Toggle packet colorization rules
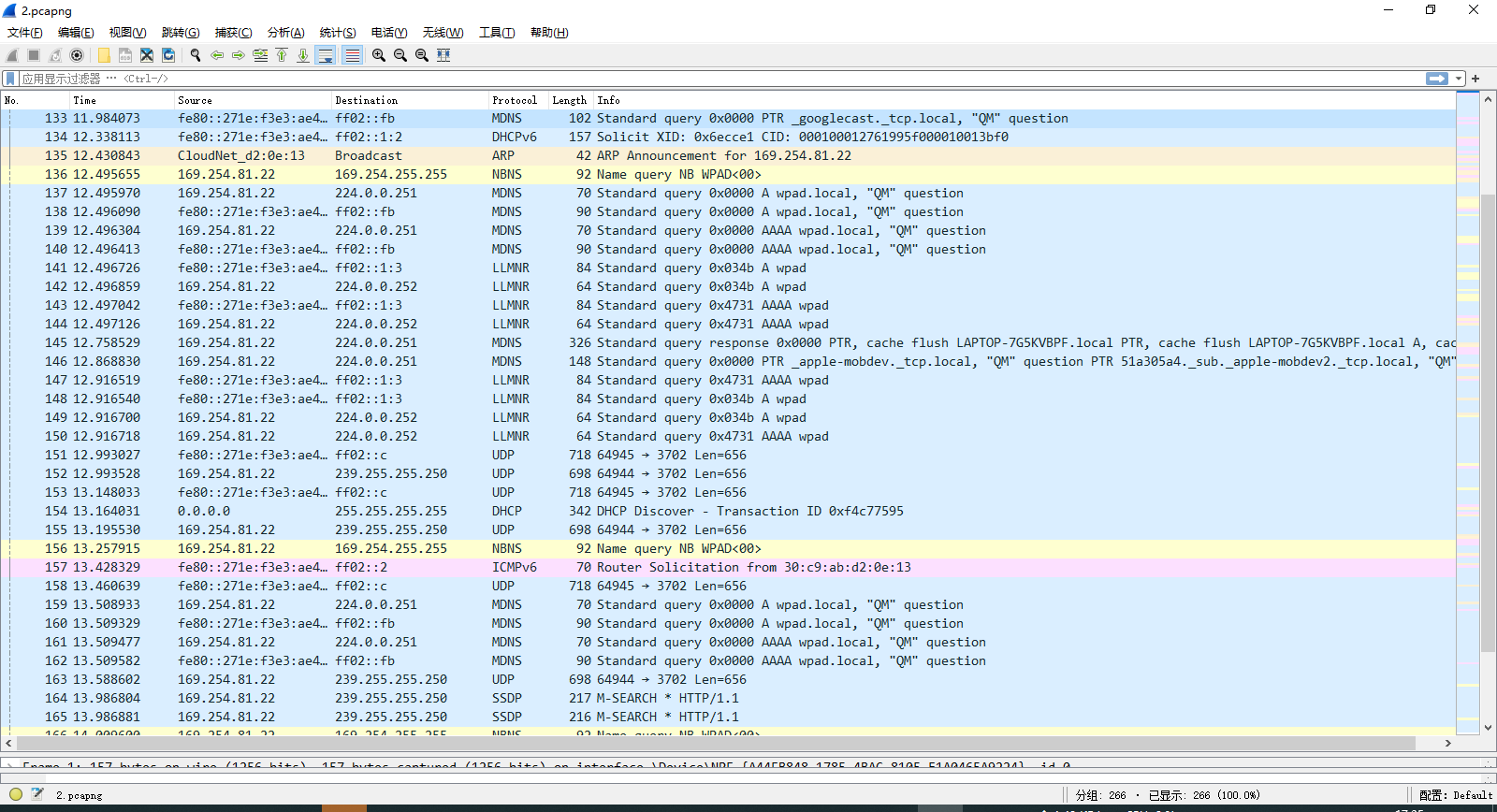Image resolution: width=1497 pixels, height=812 pixels. tap(352, 55)
